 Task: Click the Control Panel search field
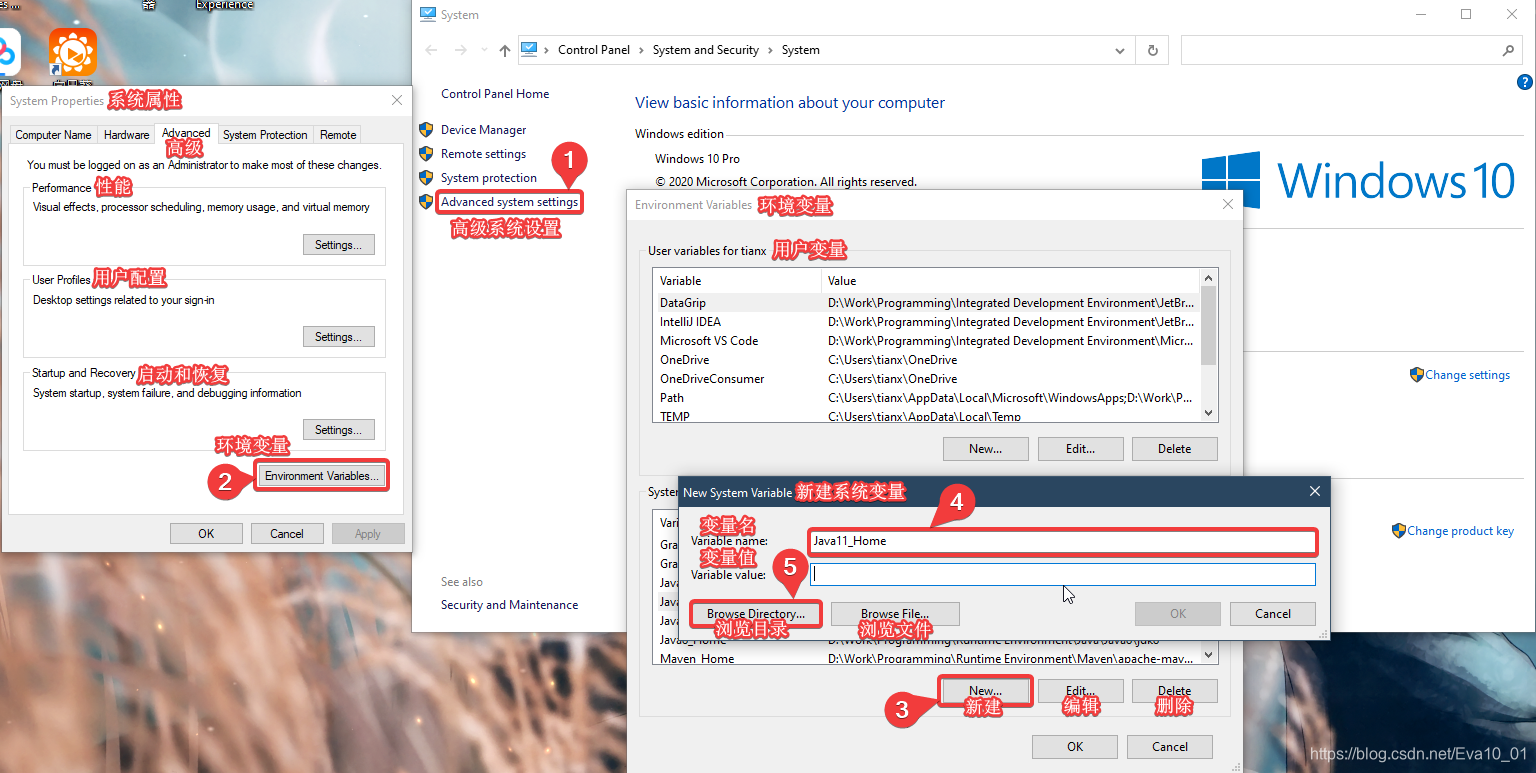coord(1351,50)
